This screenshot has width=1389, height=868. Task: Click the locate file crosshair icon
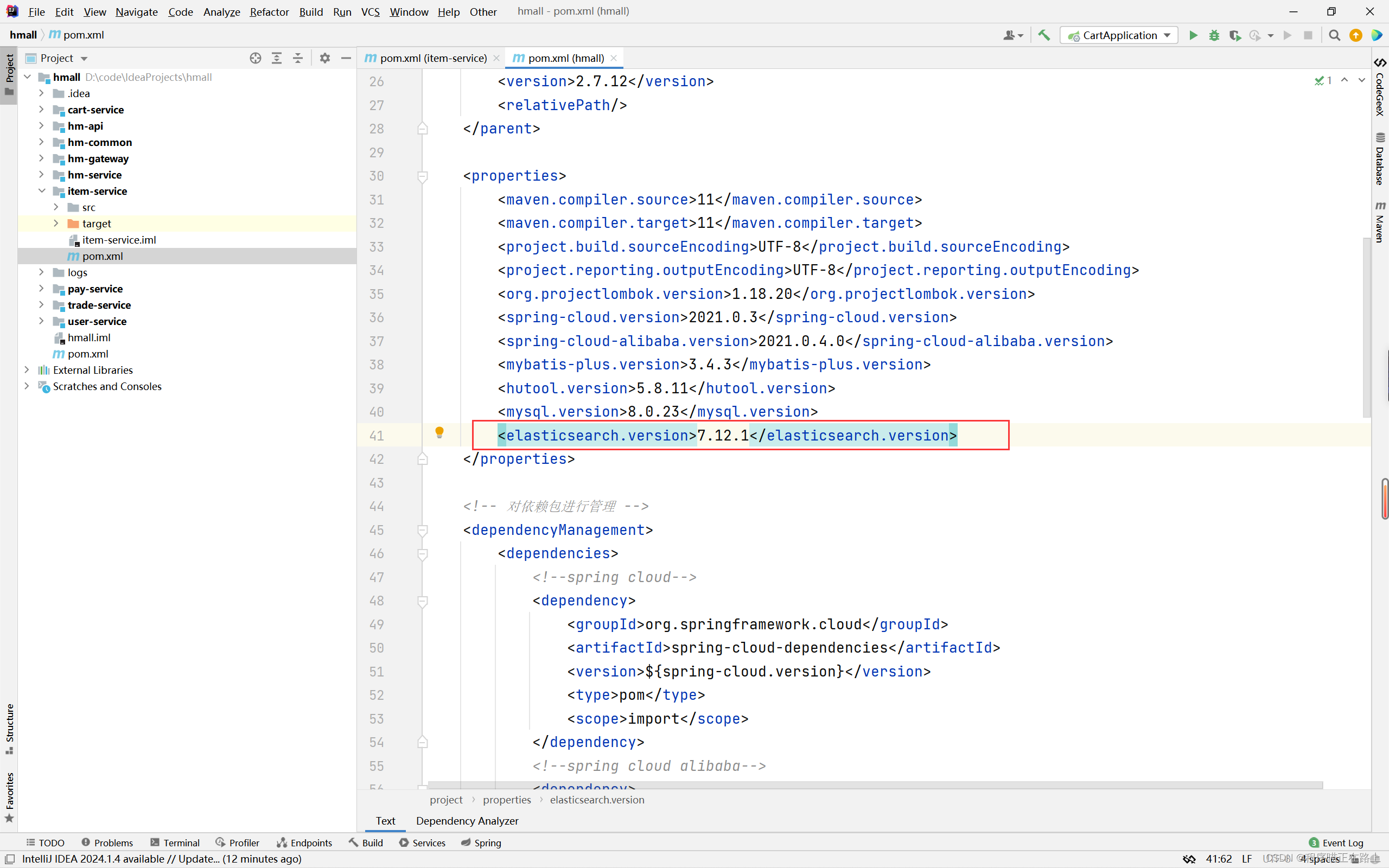256,58
